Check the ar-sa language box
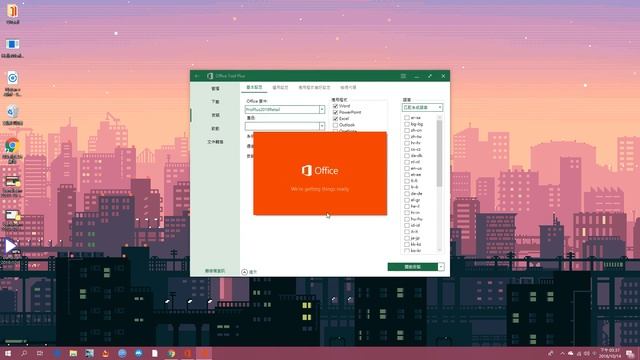The width and height of the screenshot is (640, 360). point(407,118)
